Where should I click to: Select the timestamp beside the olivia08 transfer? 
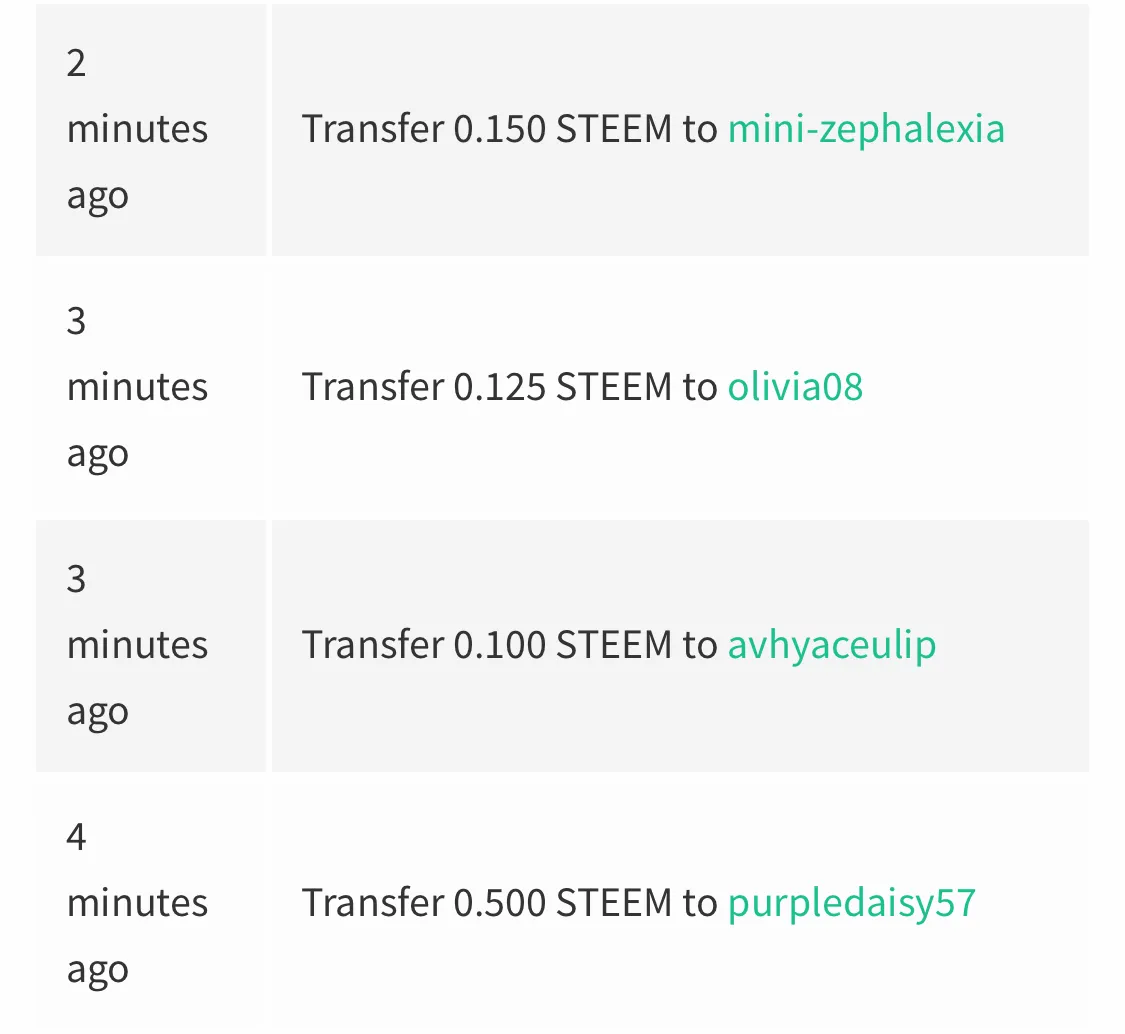(x=151, y=387)
